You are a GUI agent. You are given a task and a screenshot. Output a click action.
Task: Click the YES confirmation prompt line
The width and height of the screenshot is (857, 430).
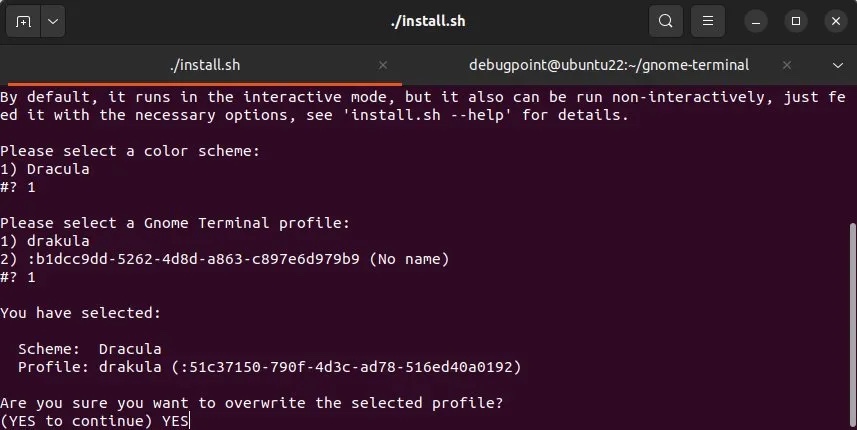[95, 421]
